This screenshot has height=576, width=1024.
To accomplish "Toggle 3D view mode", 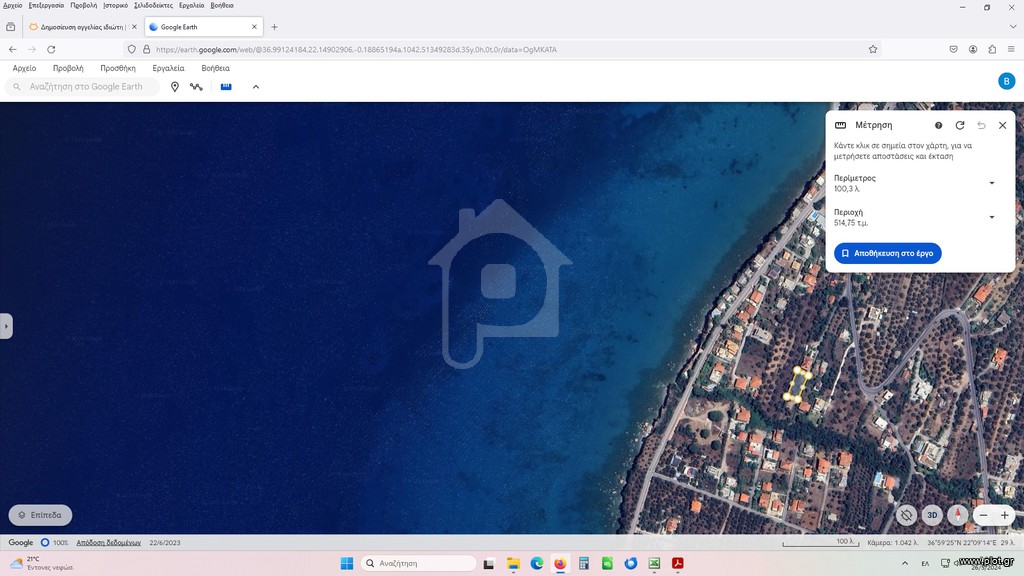I will coord(932,515).
